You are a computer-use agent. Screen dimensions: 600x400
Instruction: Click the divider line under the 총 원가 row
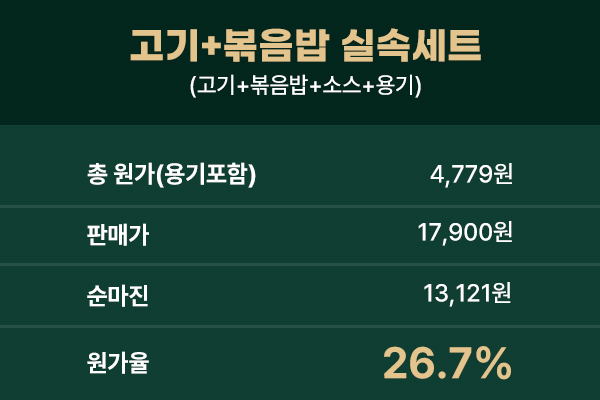tap(300, 206)
